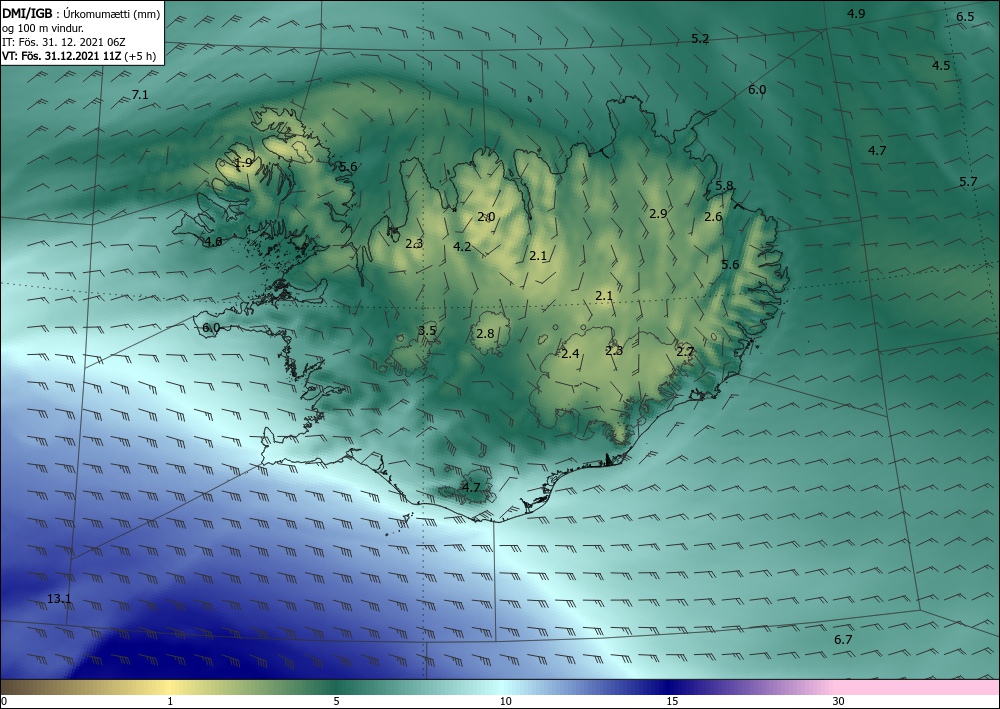Click the 6.7 value label
This screenshot has width=1000, height=709.
(x=843, y=640)
